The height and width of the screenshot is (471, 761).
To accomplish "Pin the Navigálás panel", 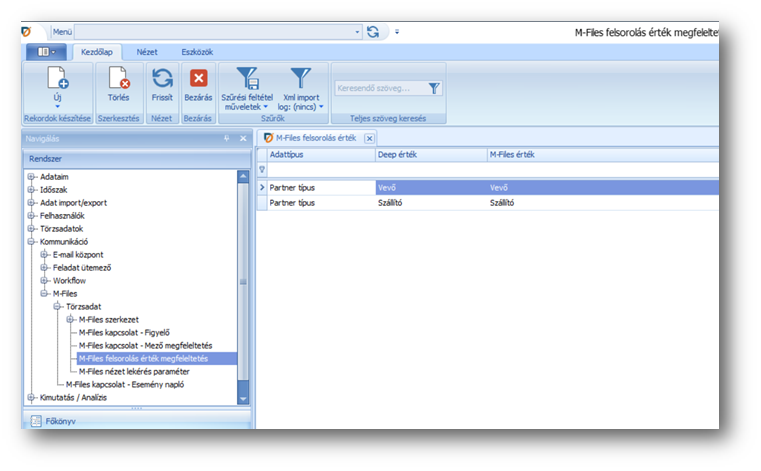I will [x=227, y=138].
